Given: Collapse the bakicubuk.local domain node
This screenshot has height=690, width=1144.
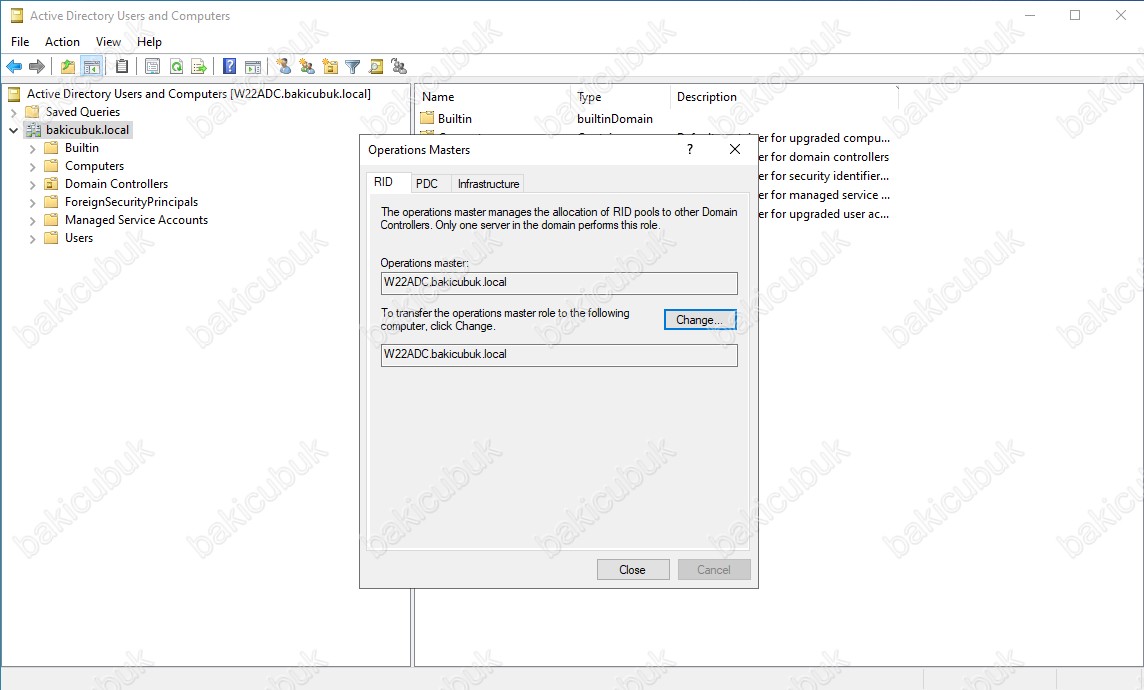Looking at the screenshot, I should [x=14, y=131].
